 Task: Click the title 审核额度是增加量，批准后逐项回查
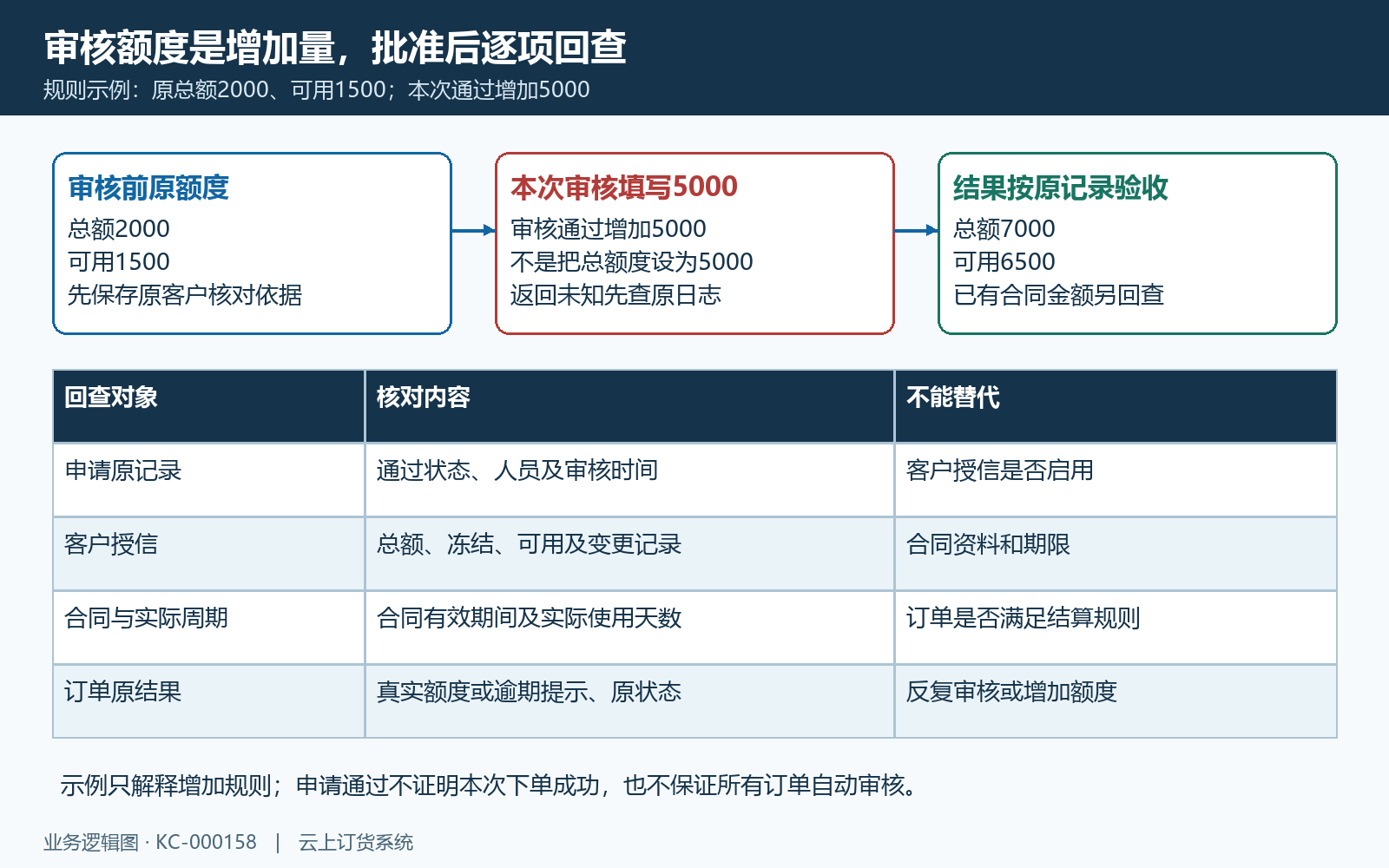click(335, 48)
